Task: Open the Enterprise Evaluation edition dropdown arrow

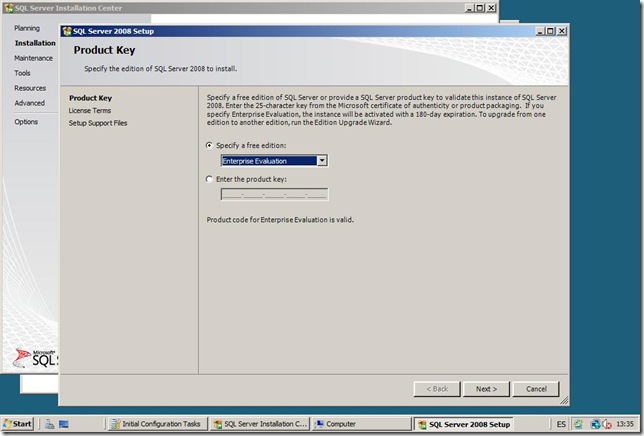Action: (x=322, y=161)
